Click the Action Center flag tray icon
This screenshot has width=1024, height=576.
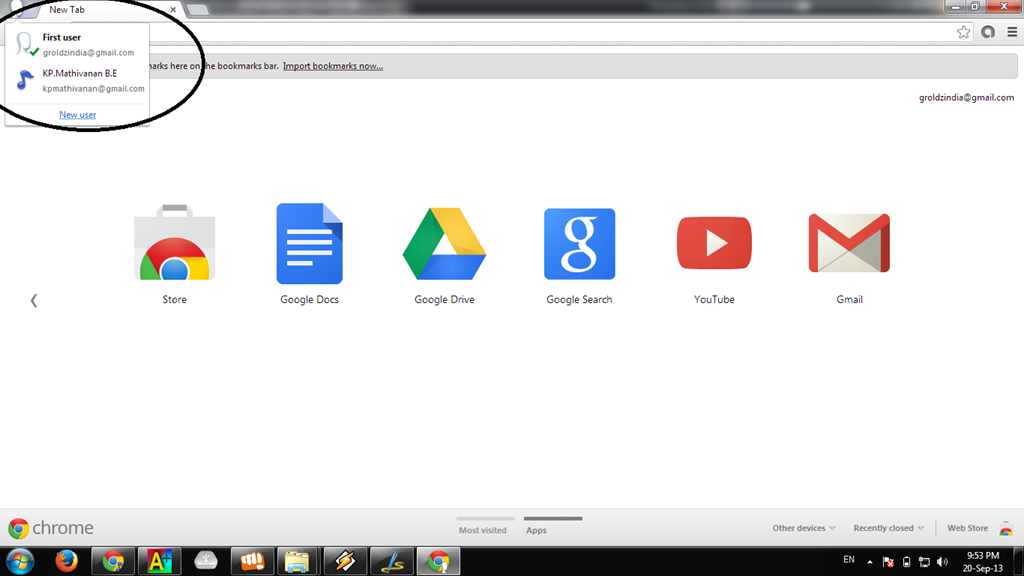point(888,562)
